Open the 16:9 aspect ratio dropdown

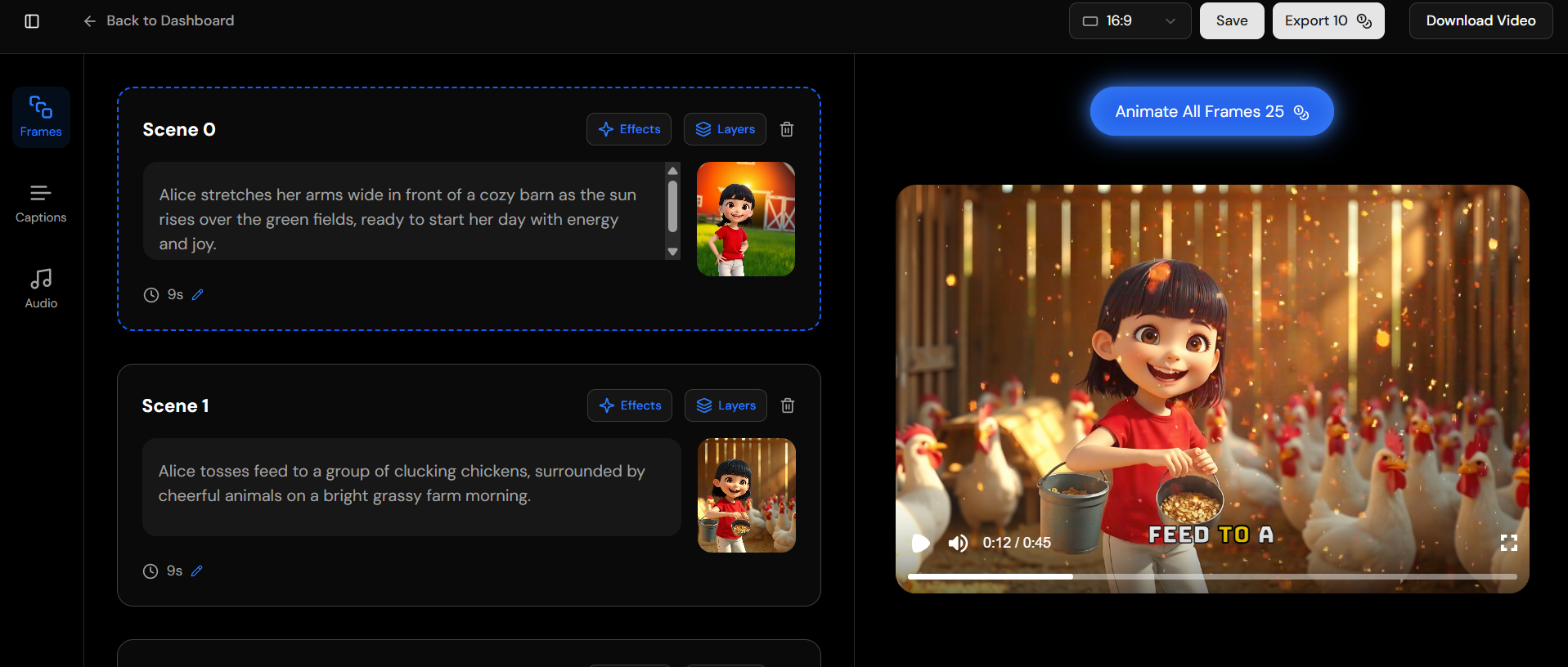click(x=1130, y=21)
